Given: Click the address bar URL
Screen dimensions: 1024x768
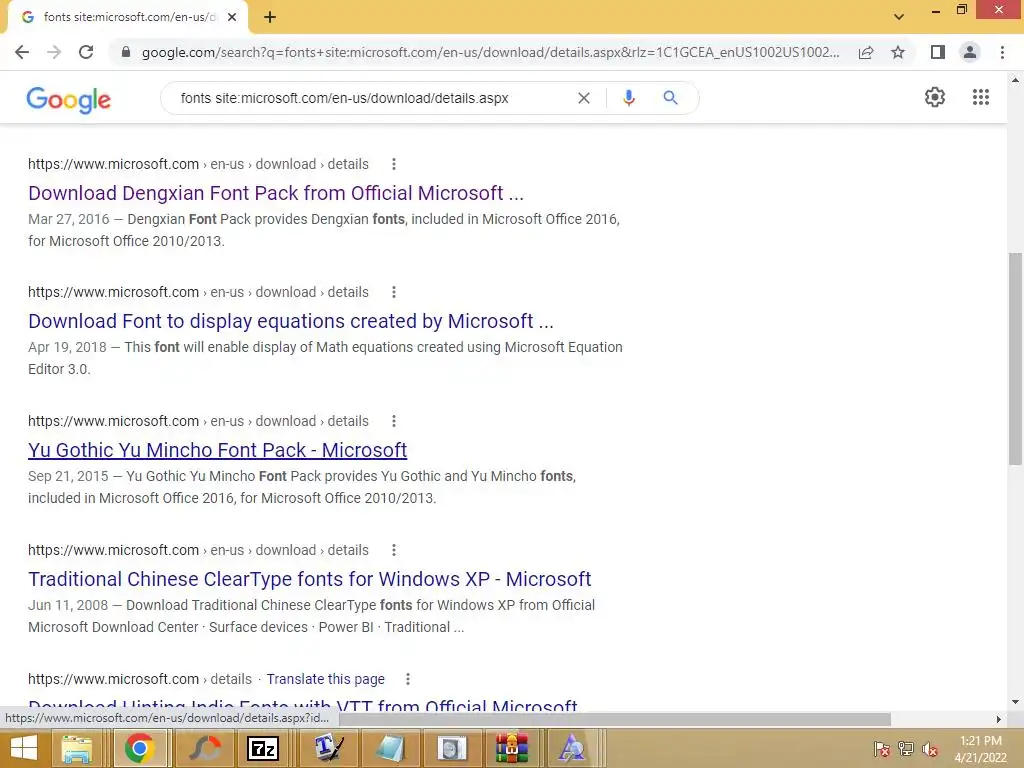Looking at the screenshot, I should (x=490, y=52).
